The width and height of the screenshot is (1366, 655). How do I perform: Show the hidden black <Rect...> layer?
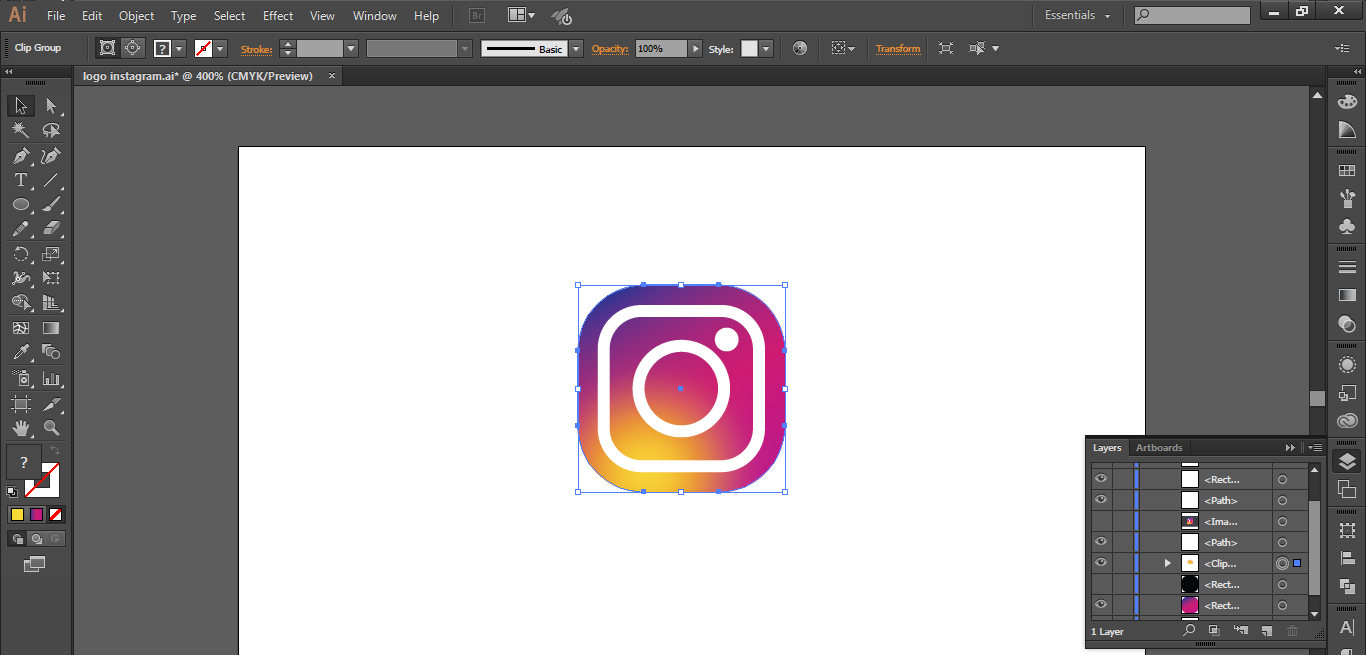point(1101,584)
